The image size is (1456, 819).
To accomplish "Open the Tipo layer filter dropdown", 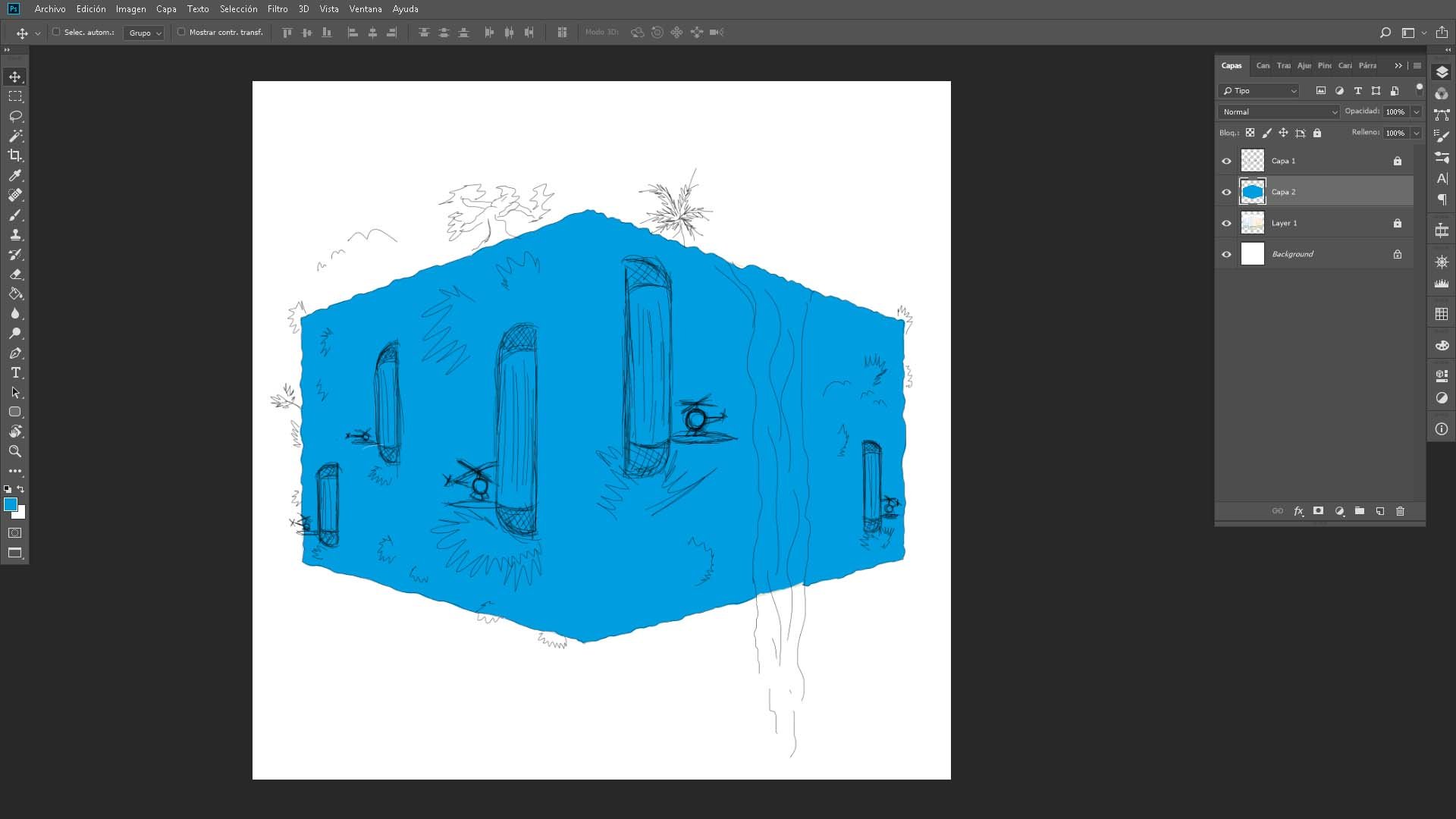I will [x=1259, y=90].
